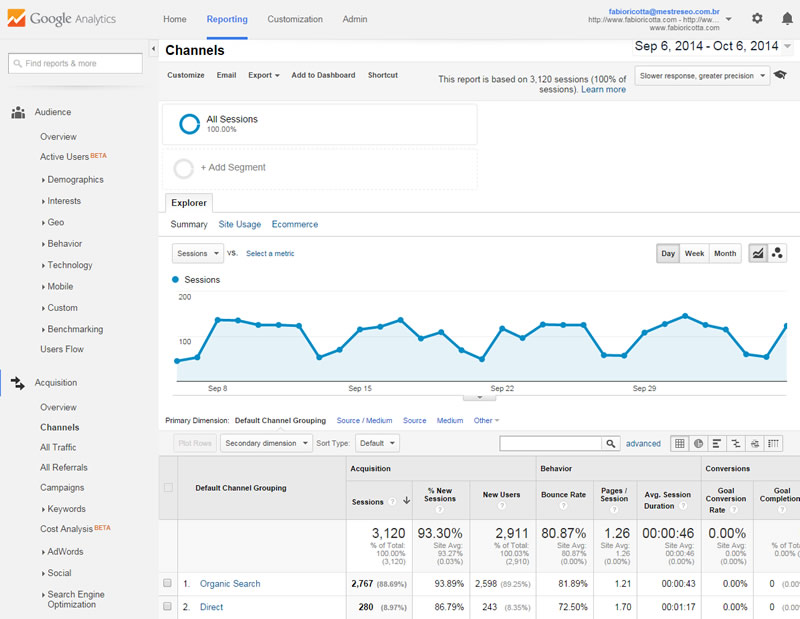
Task: Click the Sessions column sort arrow
Action: coord(407,501)
